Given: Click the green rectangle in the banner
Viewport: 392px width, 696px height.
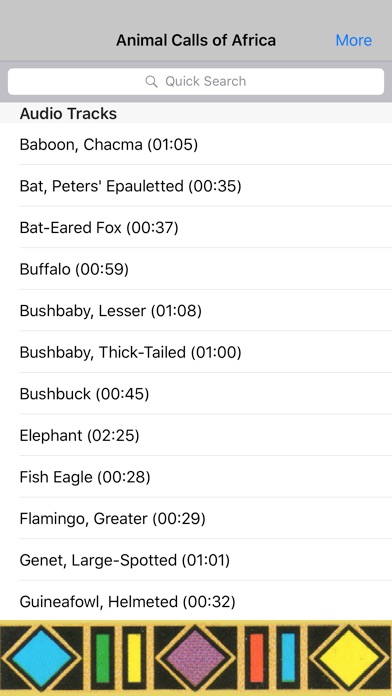Looking at the screenshot, I should [103, 658].
